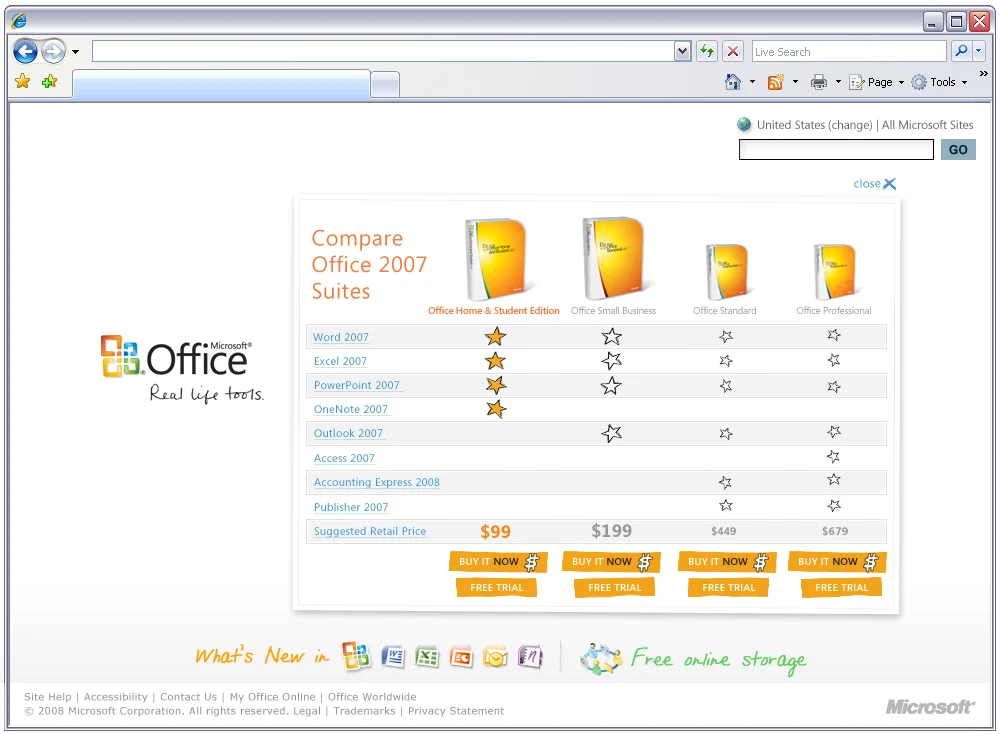This screenshot has height=734, width=1000.
Task: Click the Word icon in What's New row
Action: tap(393, 656)
